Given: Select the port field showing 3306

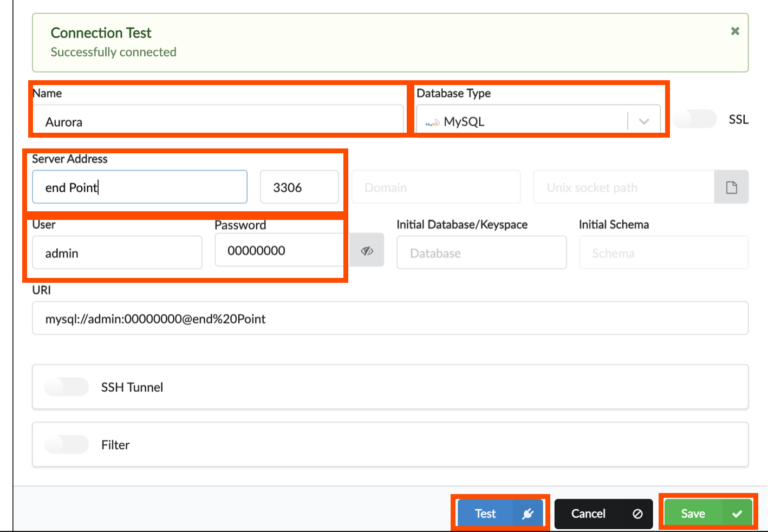Looking at the screenshot, I should pyautogui.click(x=299, y=187).
